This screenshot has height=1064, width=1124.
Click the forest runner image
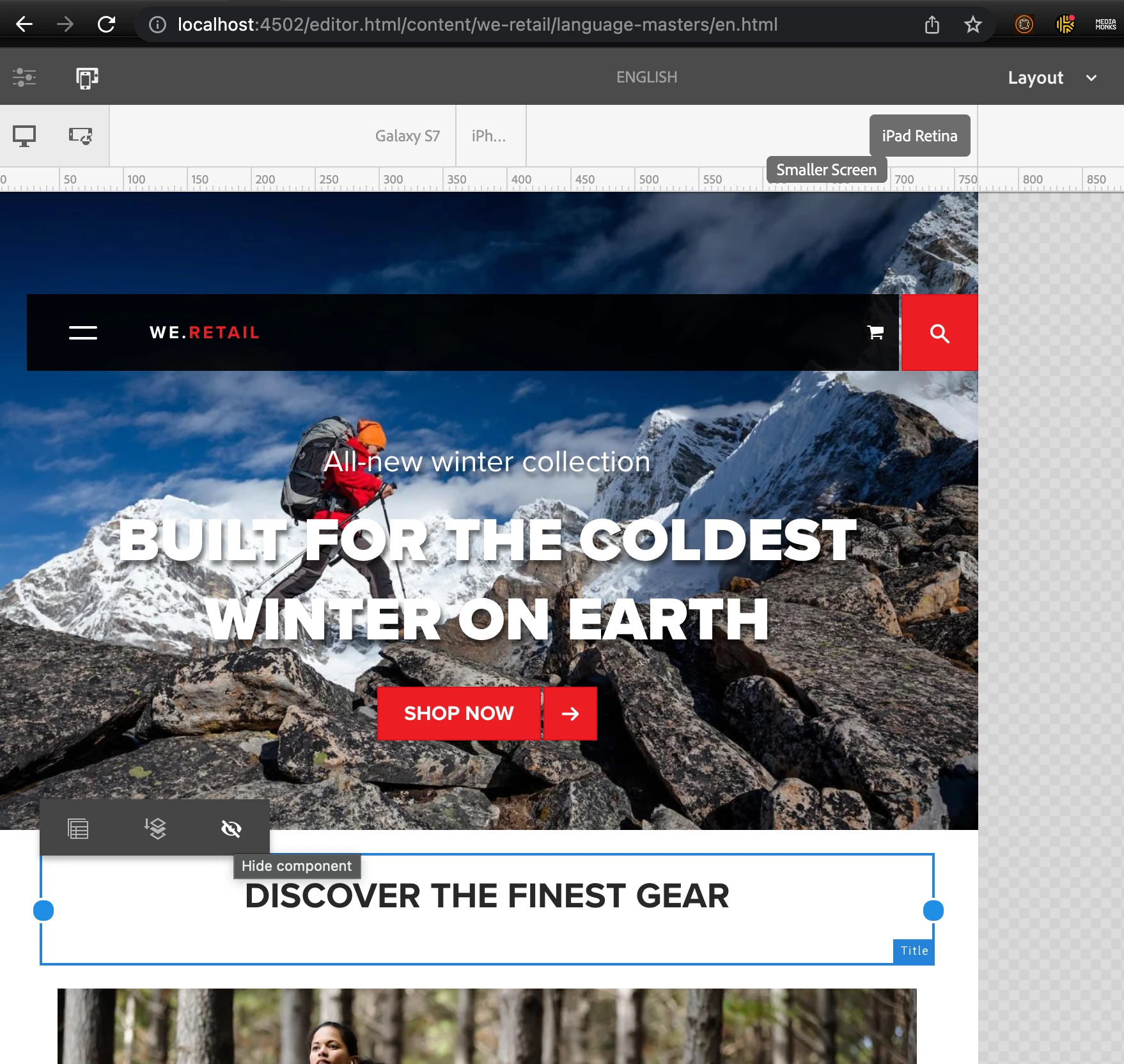point(487,1026)
